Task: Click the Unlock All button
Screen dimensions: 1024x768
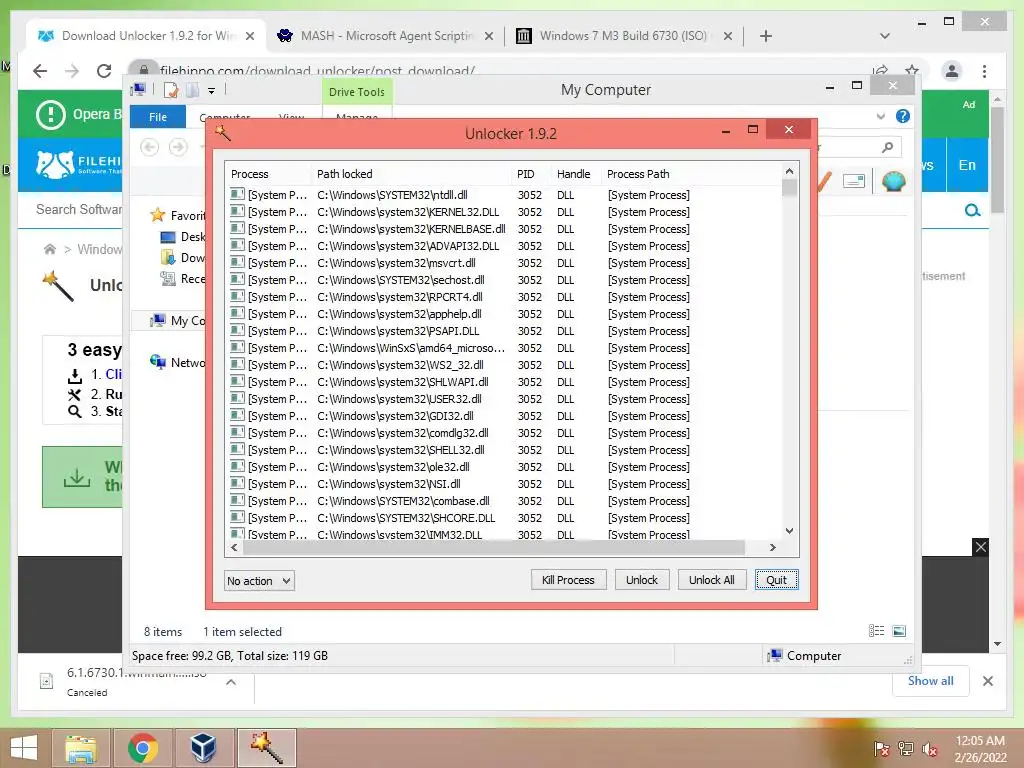Action: coord(712,580)
